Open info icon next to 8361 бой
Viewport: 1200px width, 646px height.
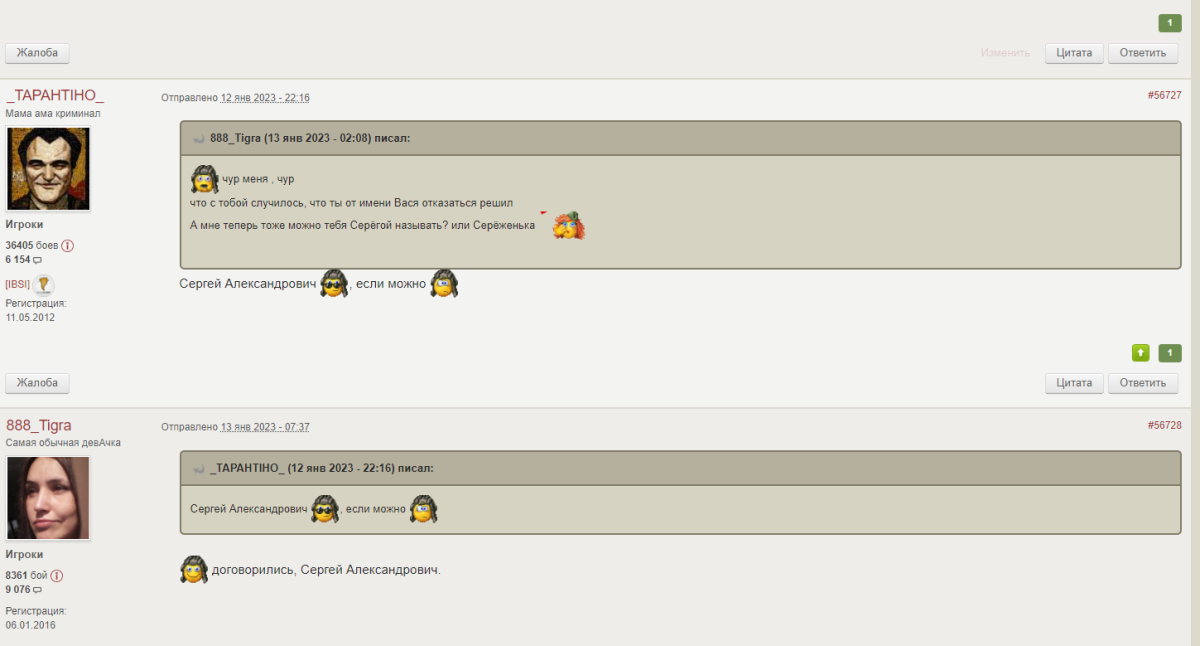57,575
